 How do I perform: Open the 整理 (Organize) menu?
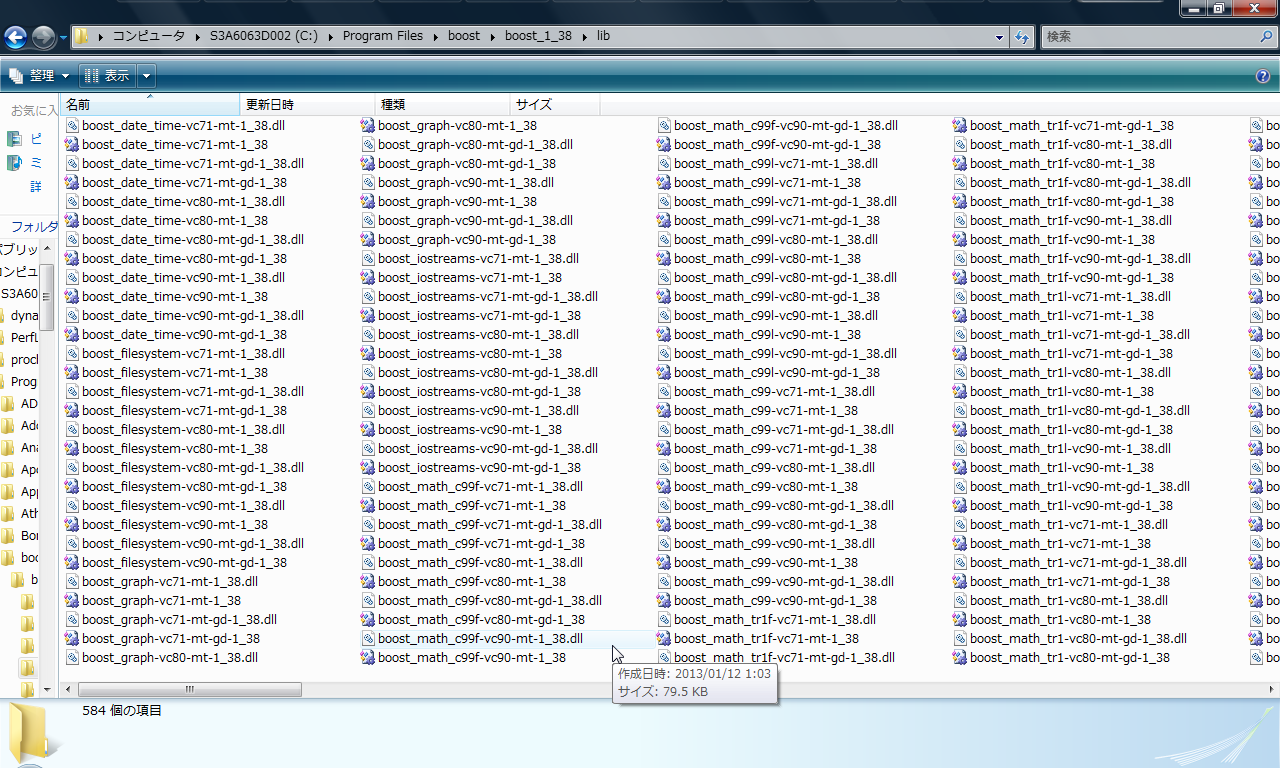[x=40, y=76]
